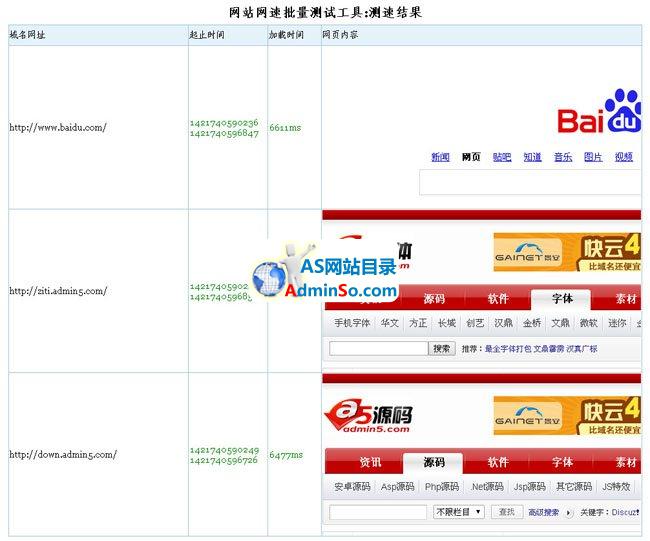Screen dimensions: 650x541
Task: Select 源码 tab in down.admin5 preview
Action: pos(434,462)
